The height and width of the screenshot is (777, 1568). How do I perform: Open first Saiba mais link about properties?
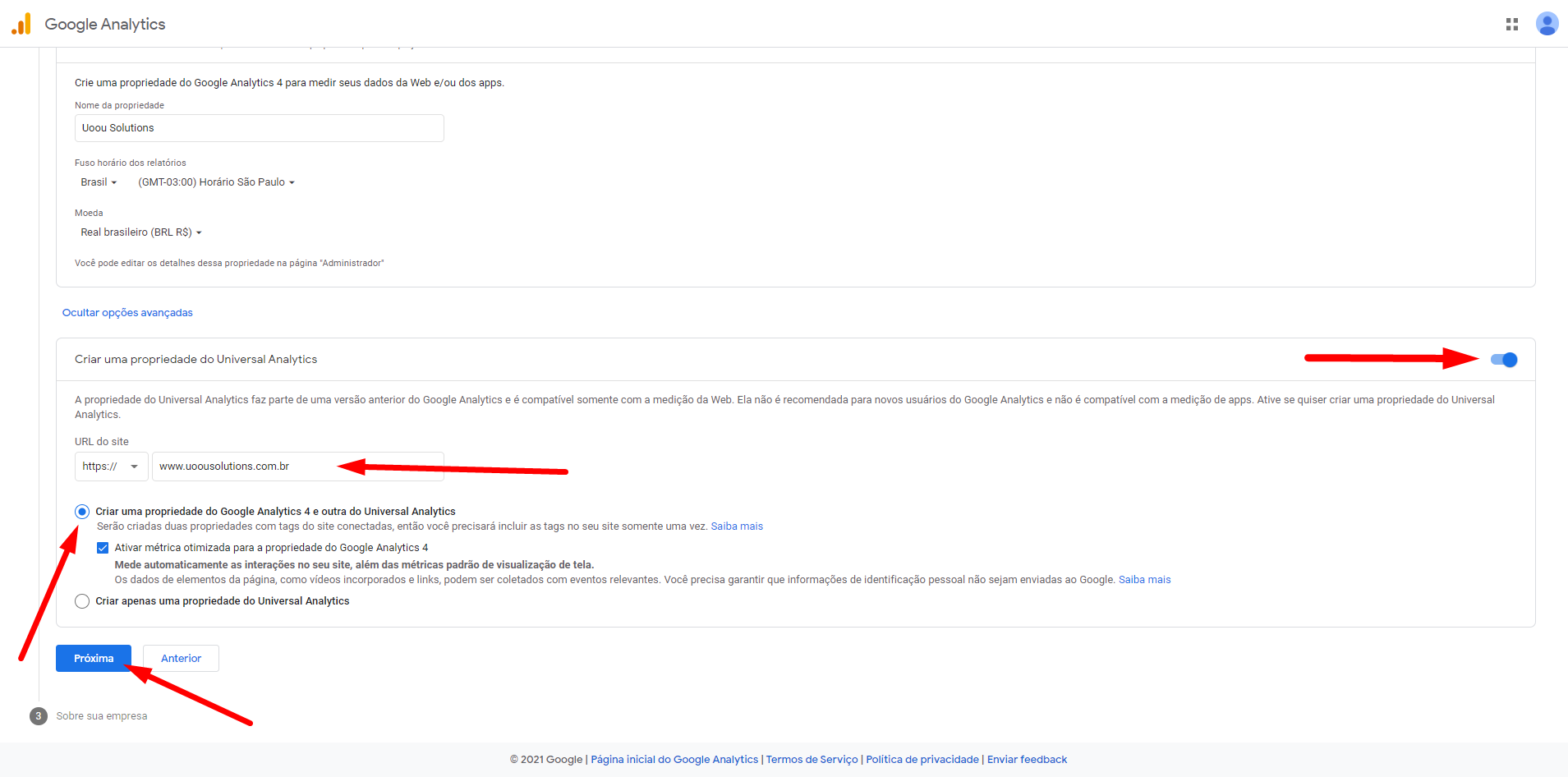pyautogui.click(x=737, y=526)
